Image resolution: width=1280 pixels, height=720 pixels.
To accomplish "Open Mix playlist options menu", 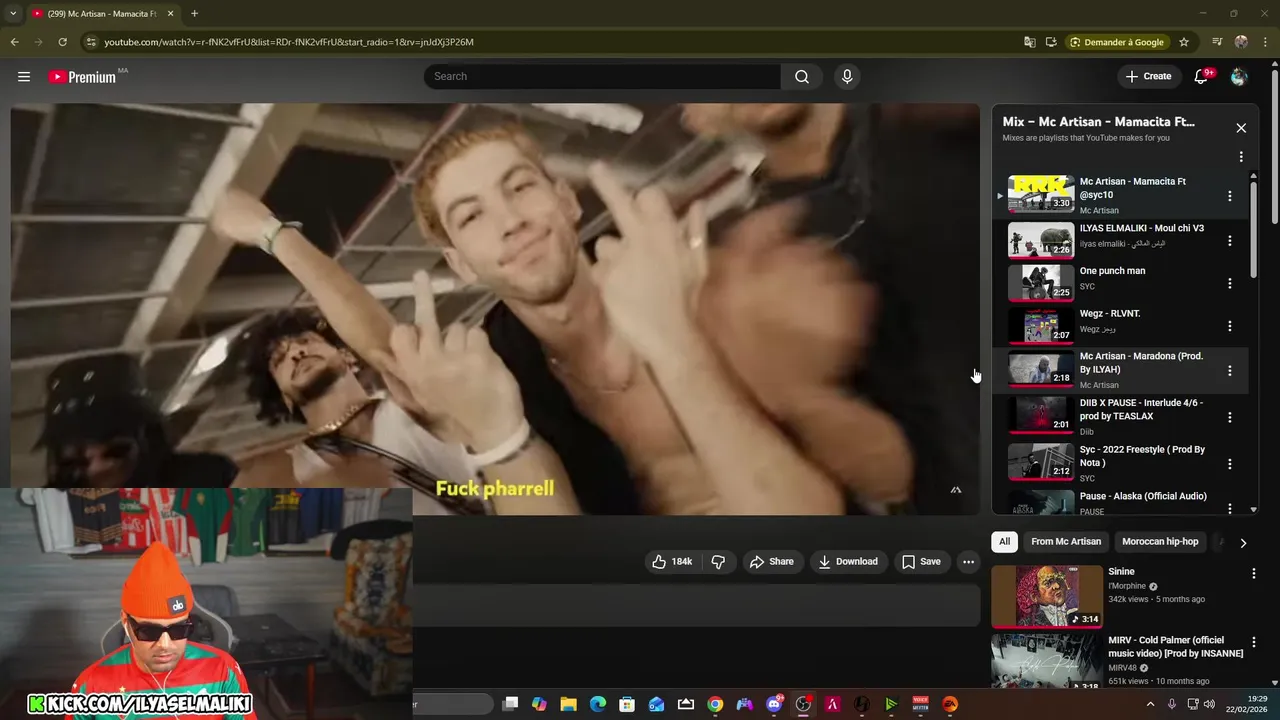I will coord(1241,157).
